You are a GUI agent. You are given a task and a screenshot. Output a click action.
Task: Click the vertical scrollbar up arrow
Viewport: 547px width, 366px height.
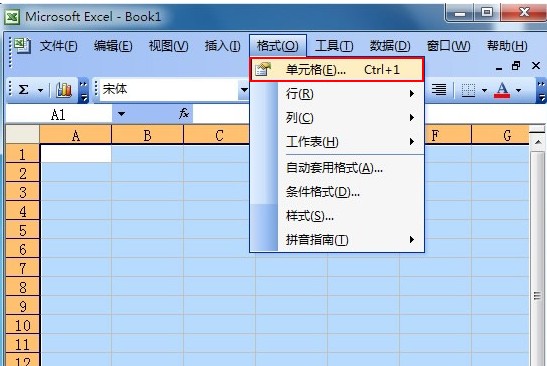[x=538, y=142]
